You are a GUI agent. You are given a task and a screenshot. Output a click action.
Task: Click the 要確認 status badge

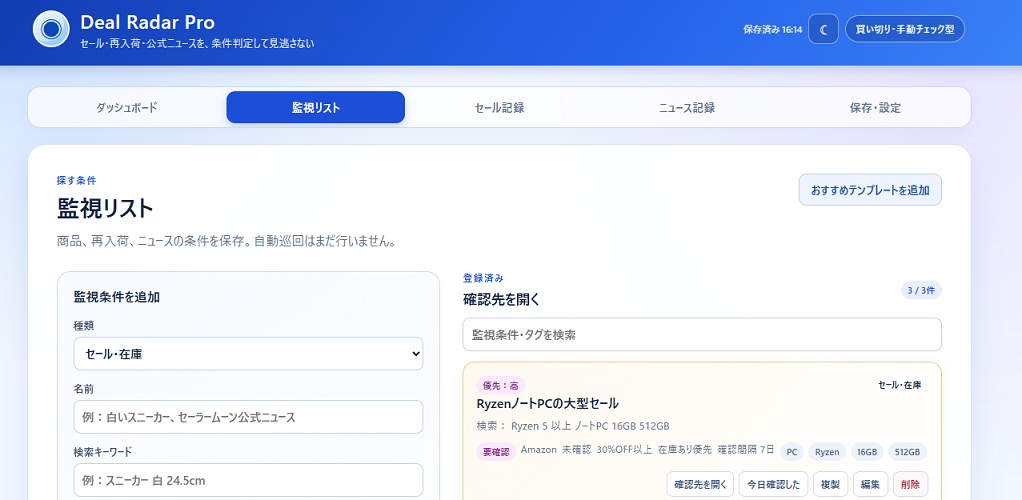[x=496, y=452]
